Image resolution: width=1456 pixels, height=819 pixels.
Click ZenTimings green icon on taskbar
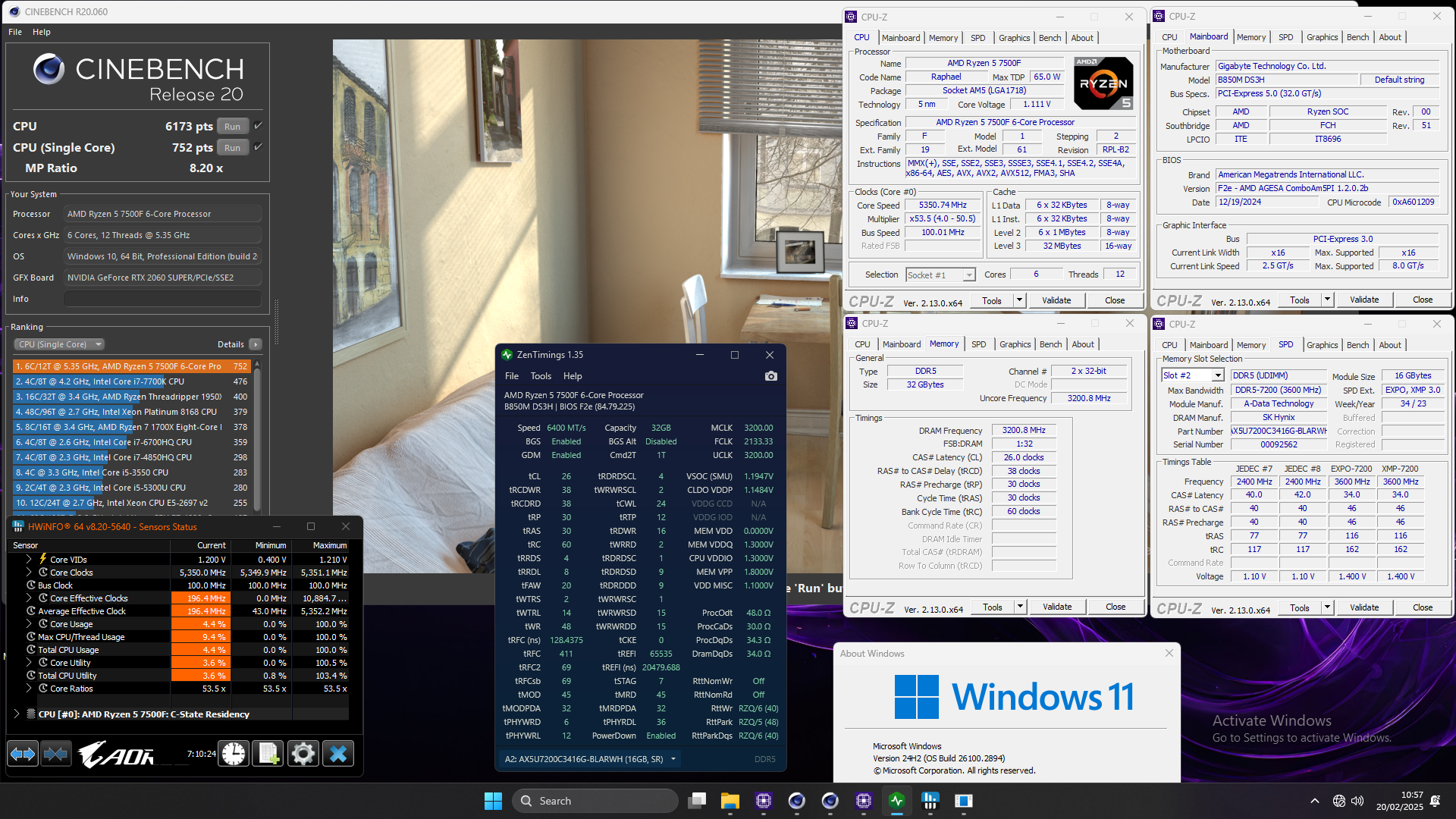[x=897, y=801]
